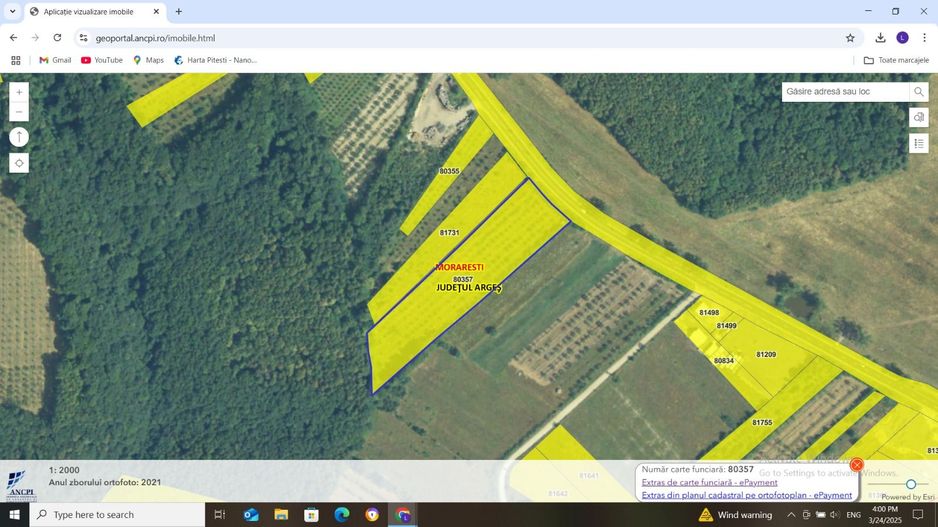Image resolution: width=938 pixels, height=527 pixels.
Task: Open Extras de carte funciară ePayment link
Action: click(709, 482)
